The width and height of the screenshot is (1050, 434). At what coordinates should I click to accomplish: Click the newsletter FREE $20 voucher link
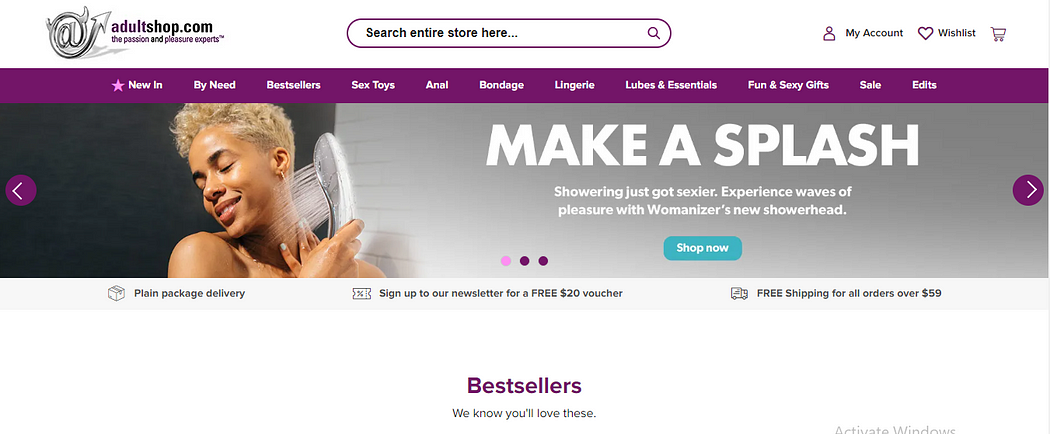(501, 293)
